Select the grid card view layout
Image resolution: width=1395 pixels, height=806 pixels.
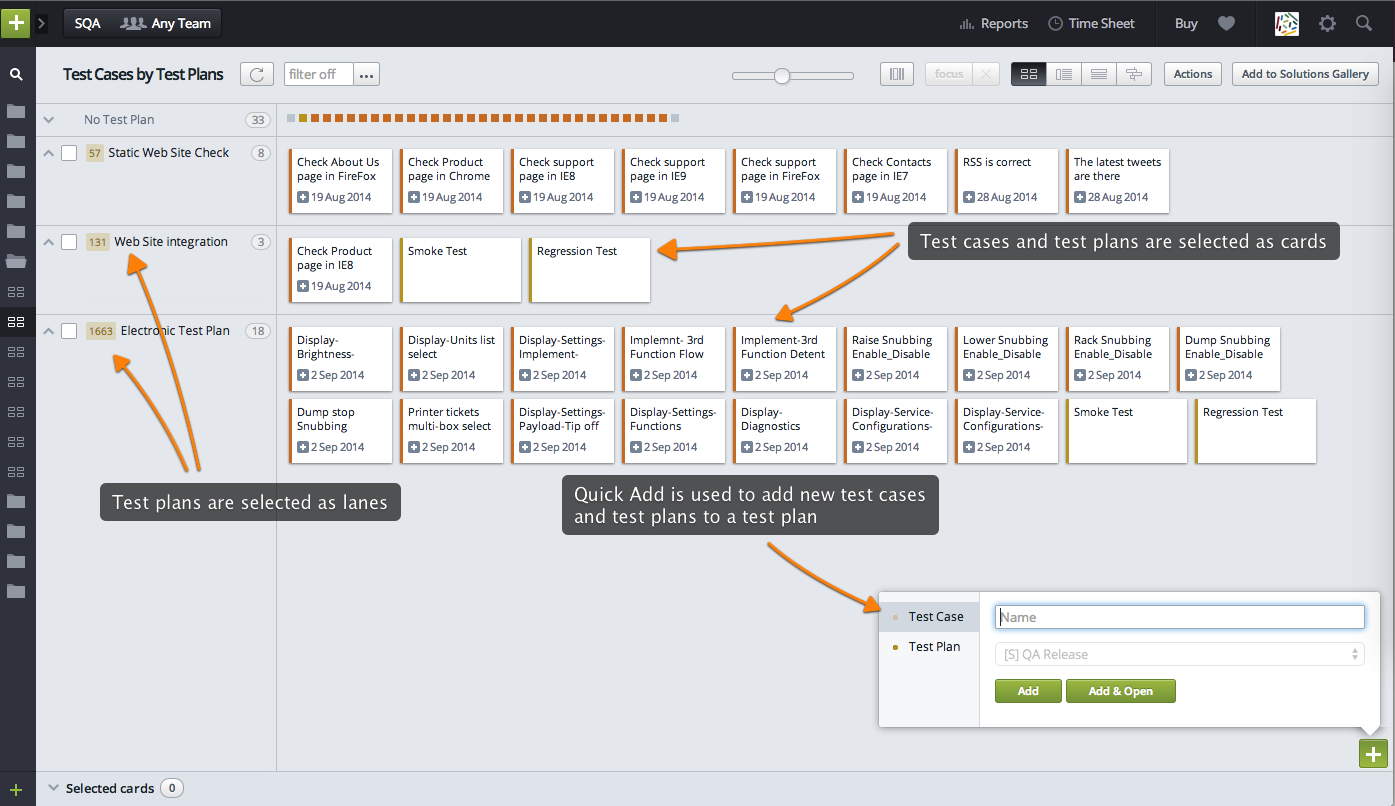tap(1028, 73)
